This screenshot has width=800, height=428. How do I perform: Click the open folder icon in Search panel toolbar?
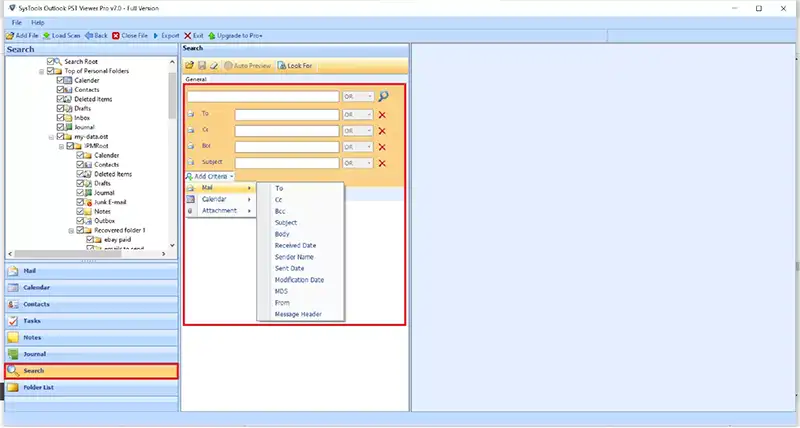pyautogui.click(x=189, y=65)
